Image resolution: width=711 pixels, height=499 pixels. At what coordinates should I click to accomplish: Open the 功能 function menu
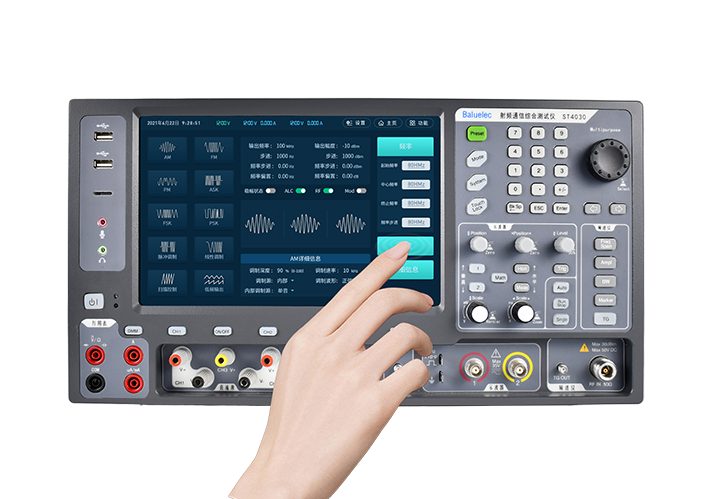click(420, 122)
